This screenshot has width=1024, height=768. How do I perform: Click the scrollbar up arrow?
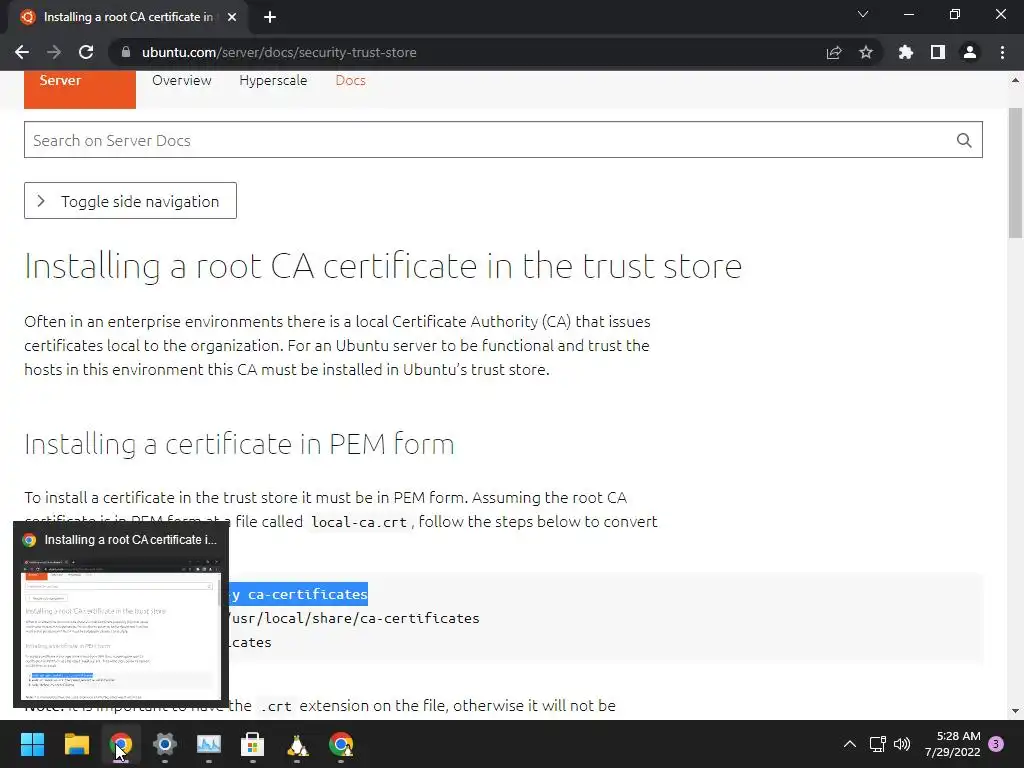click(x=1015, y=80)
